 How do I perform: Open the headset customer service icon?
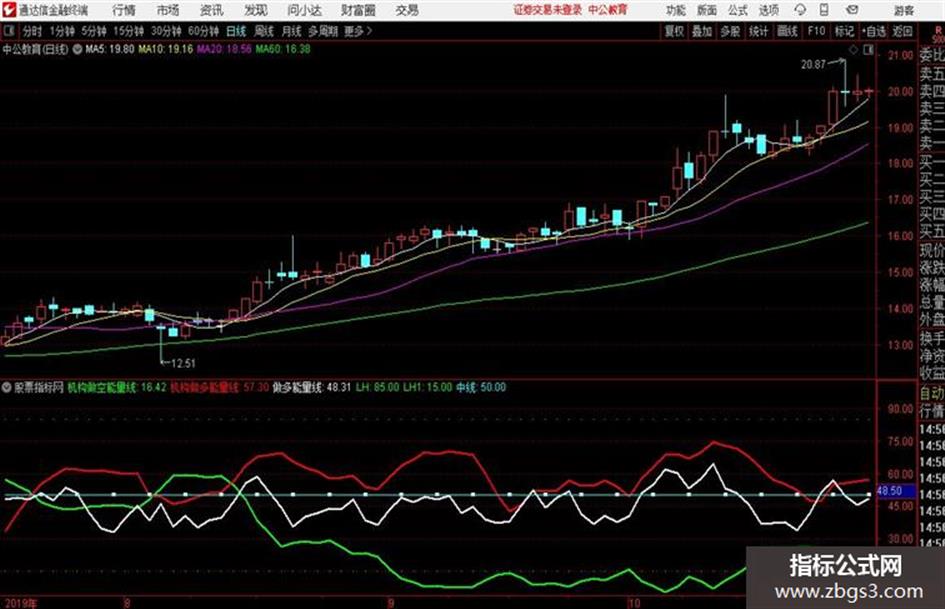click(800, 10)
